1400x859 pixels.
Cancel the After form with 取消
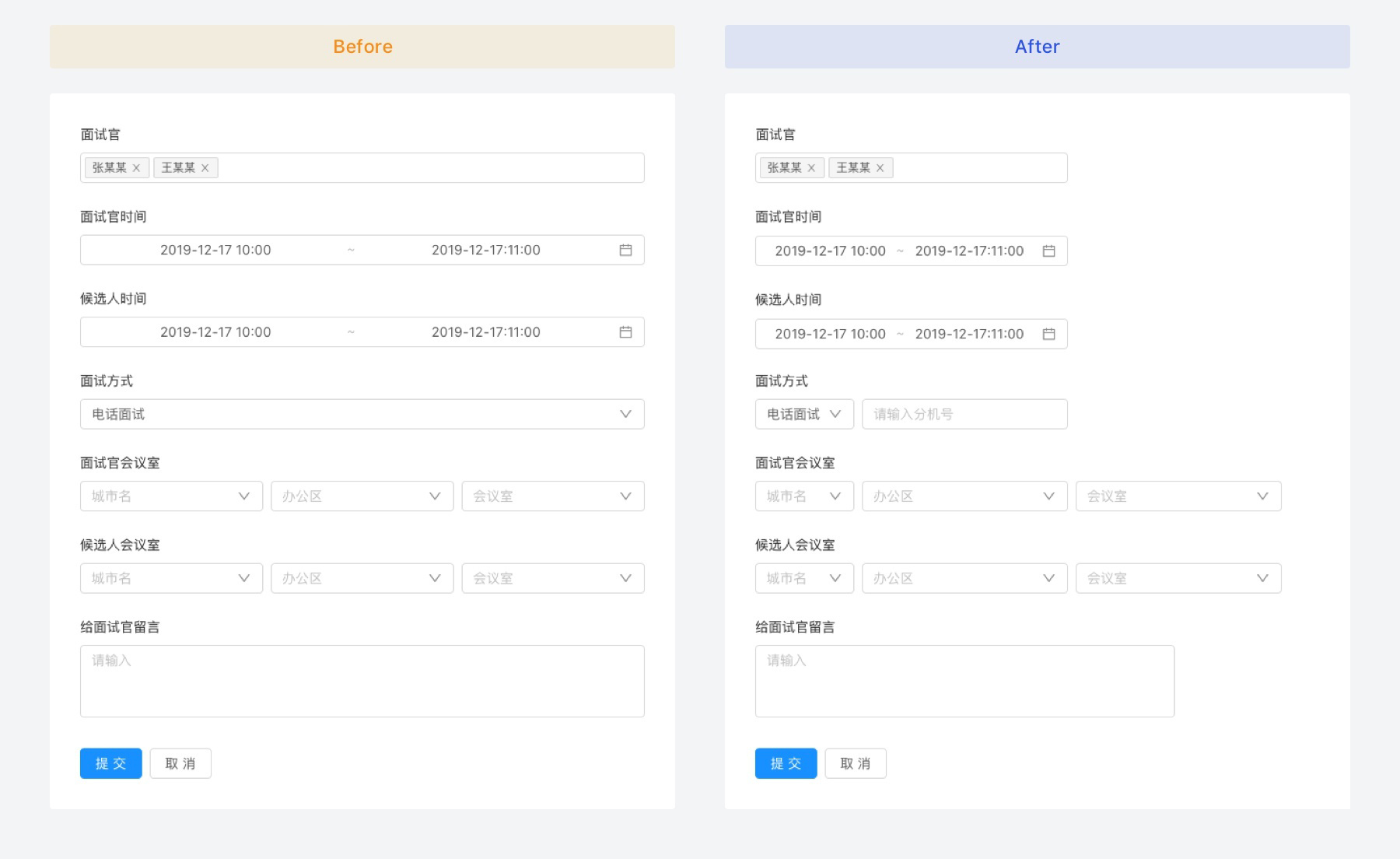click(856, 764)
